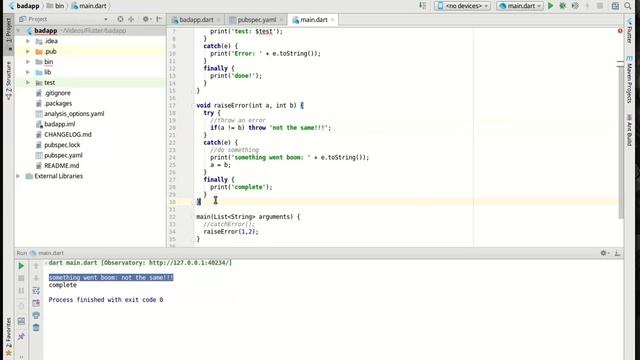Select pubspec.yaml in project tree
This screenshot has height=360, width=640.
[x=63, y=155]
